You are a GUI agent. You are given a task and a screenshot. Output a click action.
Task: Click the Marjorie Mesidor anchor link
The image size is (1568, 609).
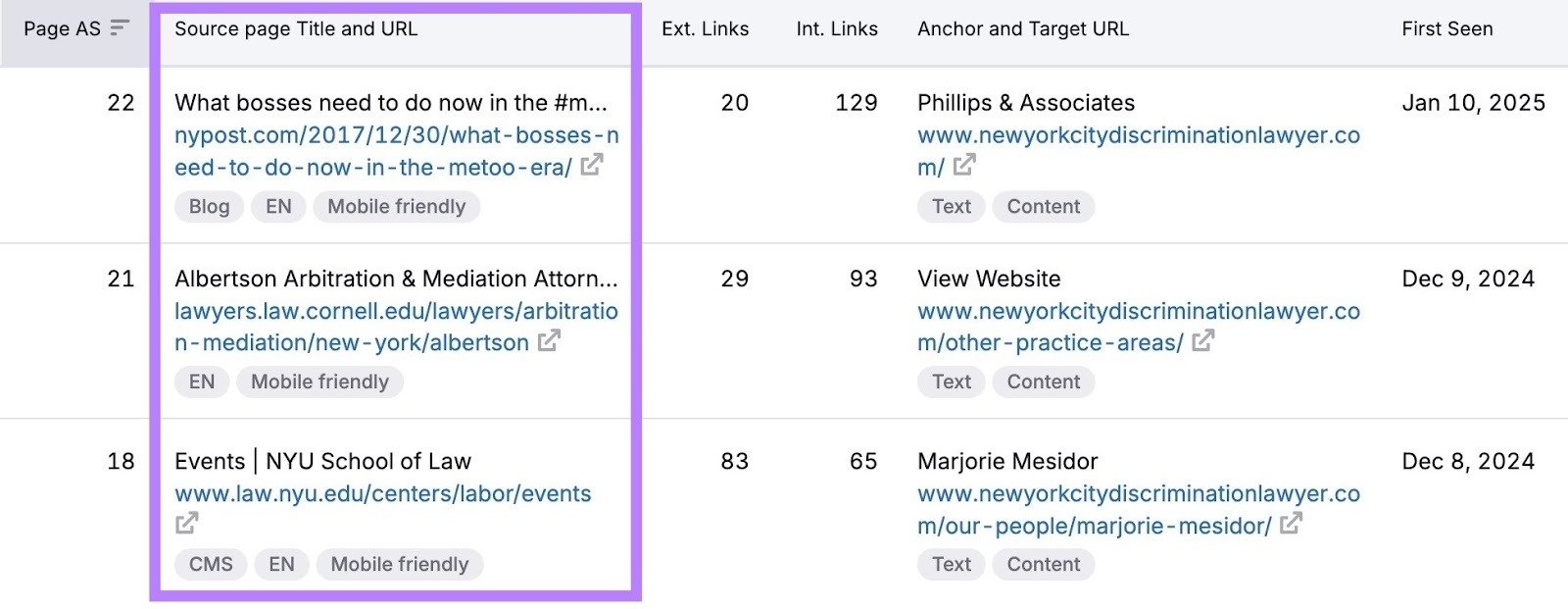(x=1006, y=461)
